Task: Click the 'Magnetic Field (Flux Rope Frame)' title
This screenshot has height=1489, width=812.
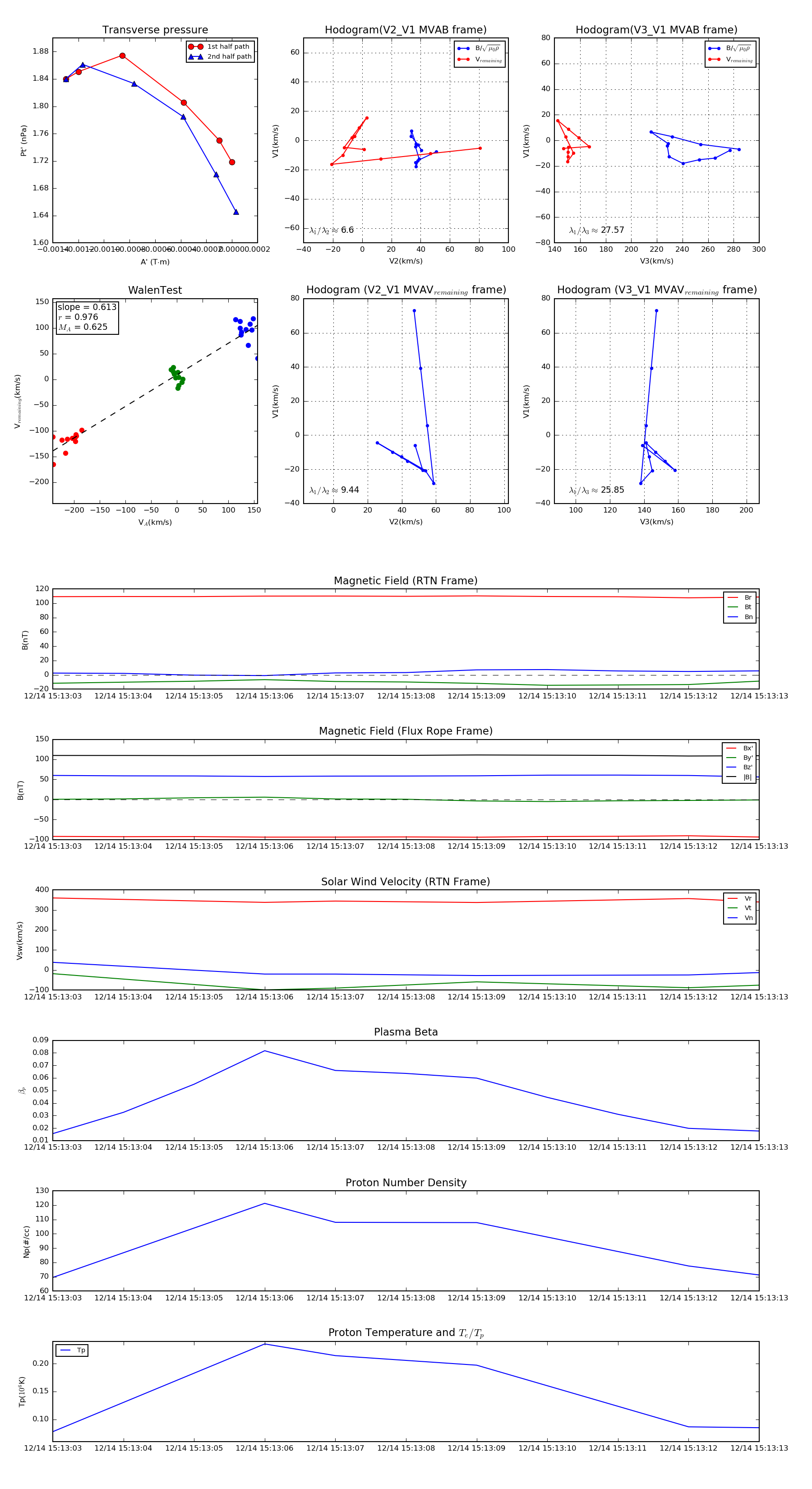Action: [x=406, y=731]
